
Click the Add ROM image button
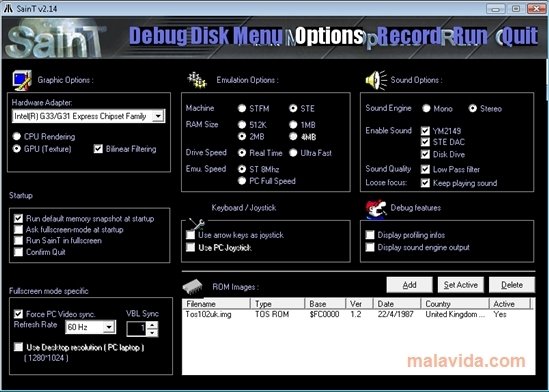click(x=409, y=285)
